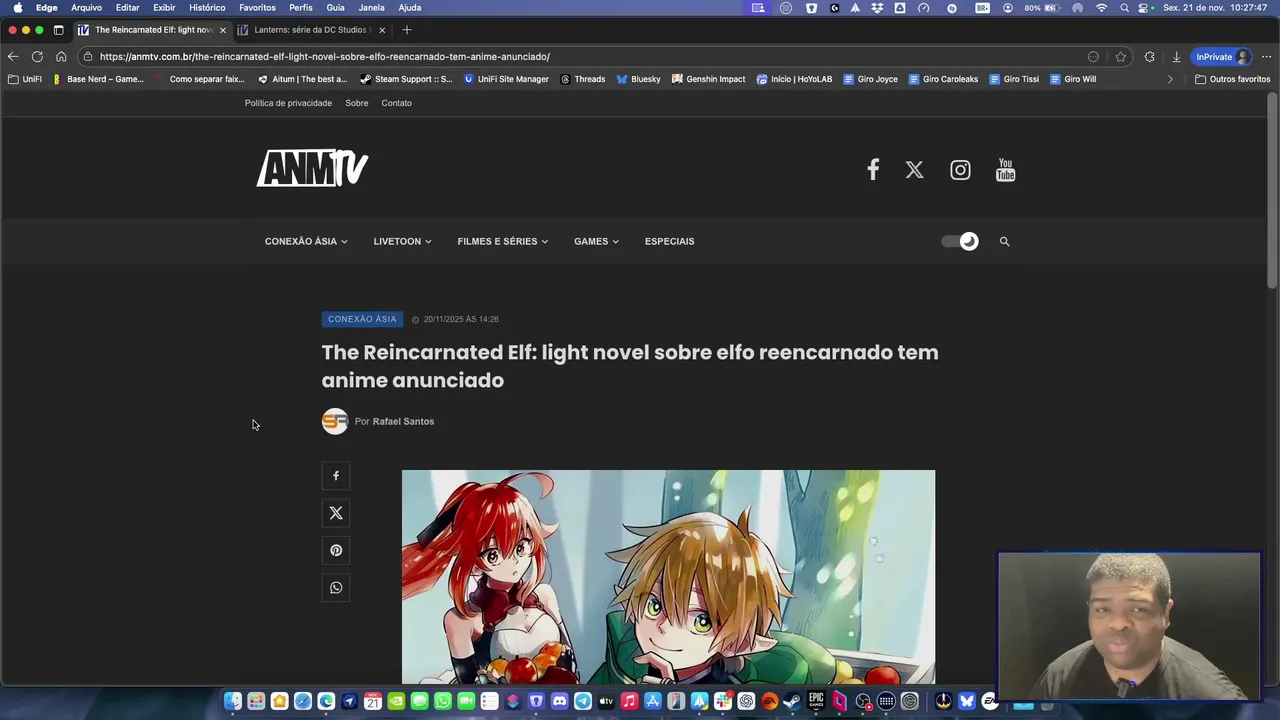The image size is (1280, 720).
Task: Open Steam Support bookmark
Action: [x=406, y=79]
